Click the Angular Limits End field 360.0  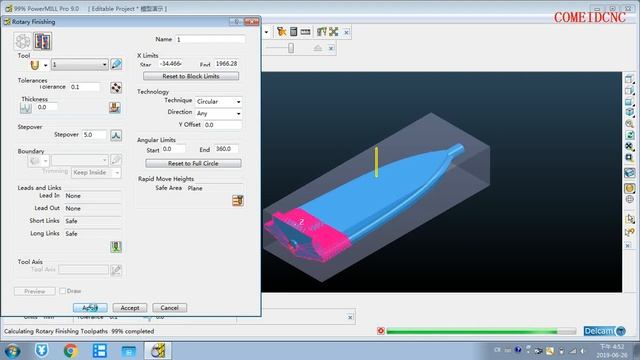[x=226, y=149]
